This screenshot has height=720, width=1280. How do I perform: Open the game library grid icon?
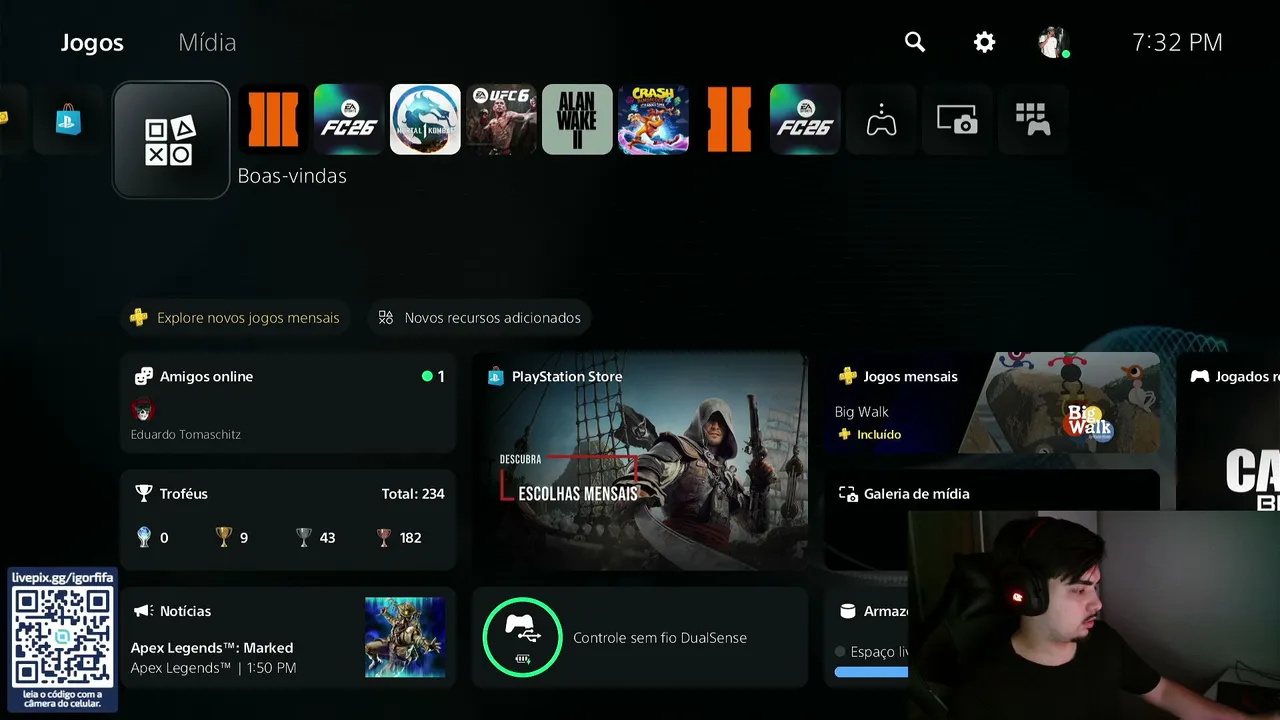[x=1033, y=120]
